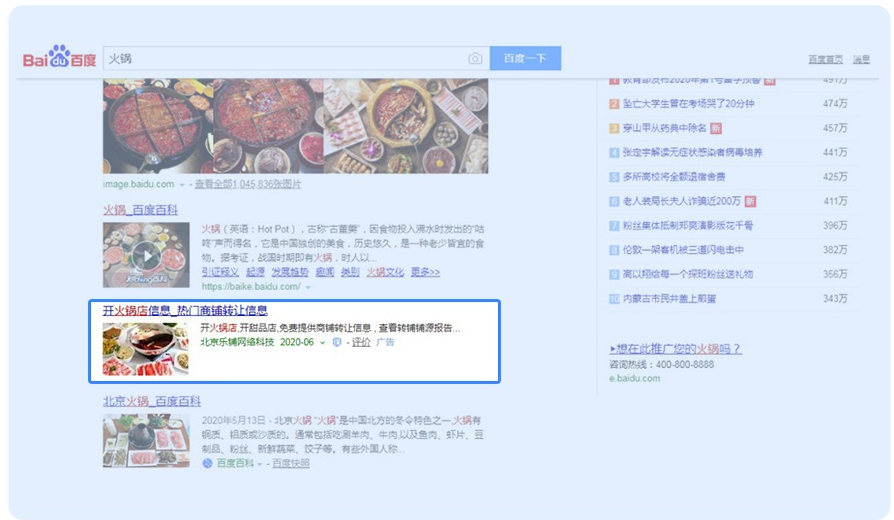The image size is (894, 520).
Task: Click the 百度百科 paw icon in last result
Action: click(x=208, y=463)
